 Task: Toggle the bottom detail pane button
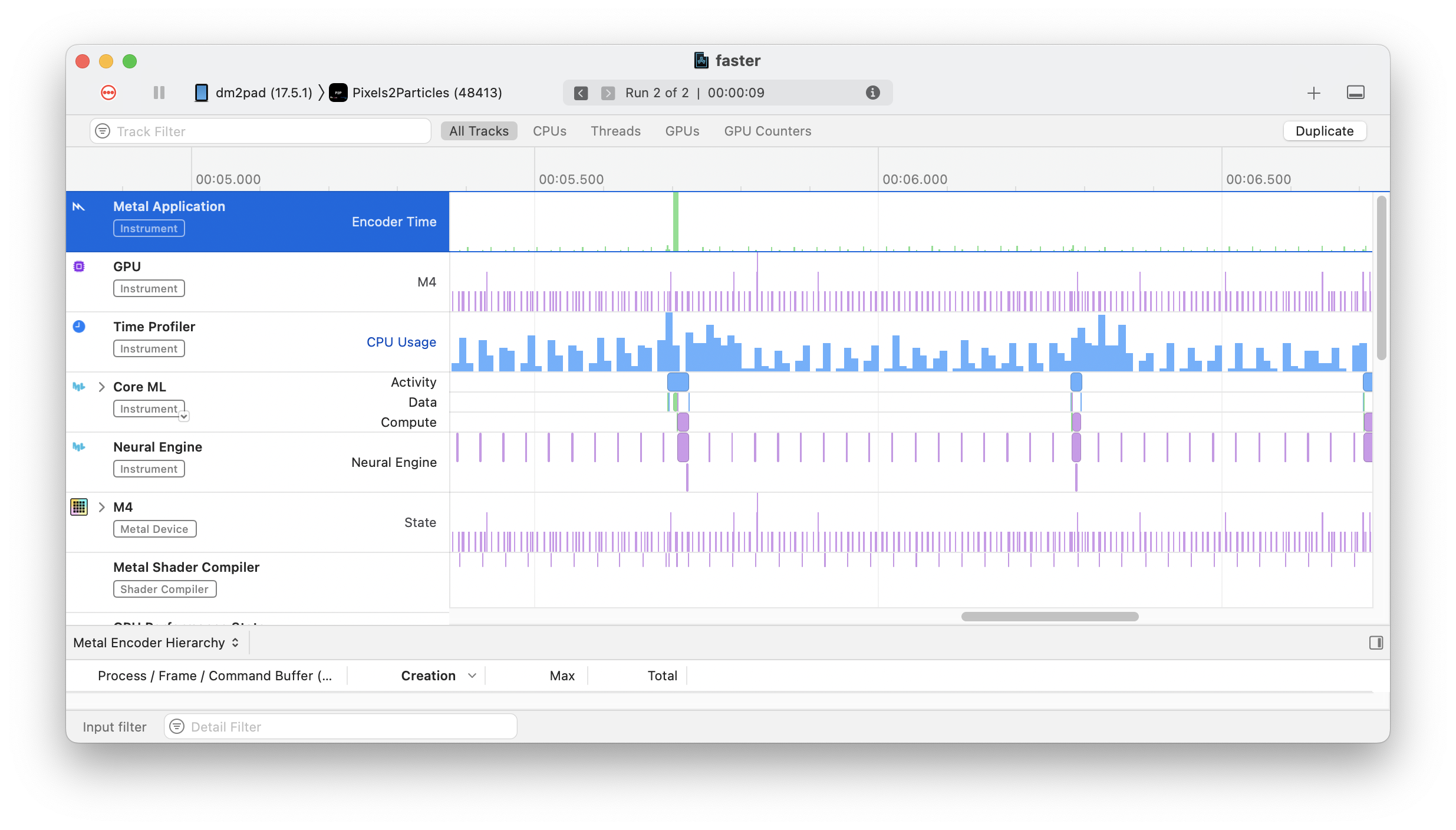pos(1355,93)
